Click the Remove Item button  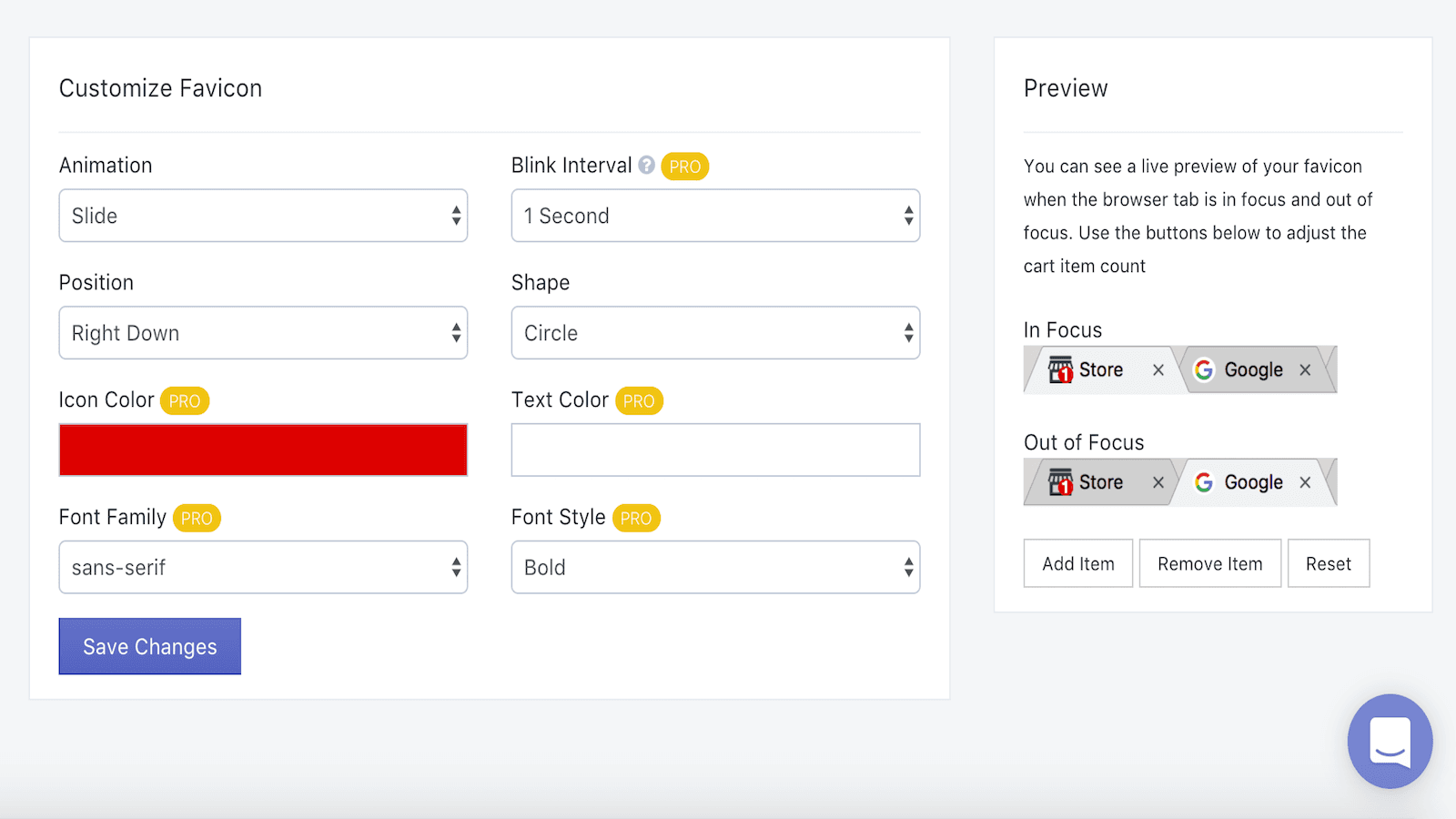1209,564
